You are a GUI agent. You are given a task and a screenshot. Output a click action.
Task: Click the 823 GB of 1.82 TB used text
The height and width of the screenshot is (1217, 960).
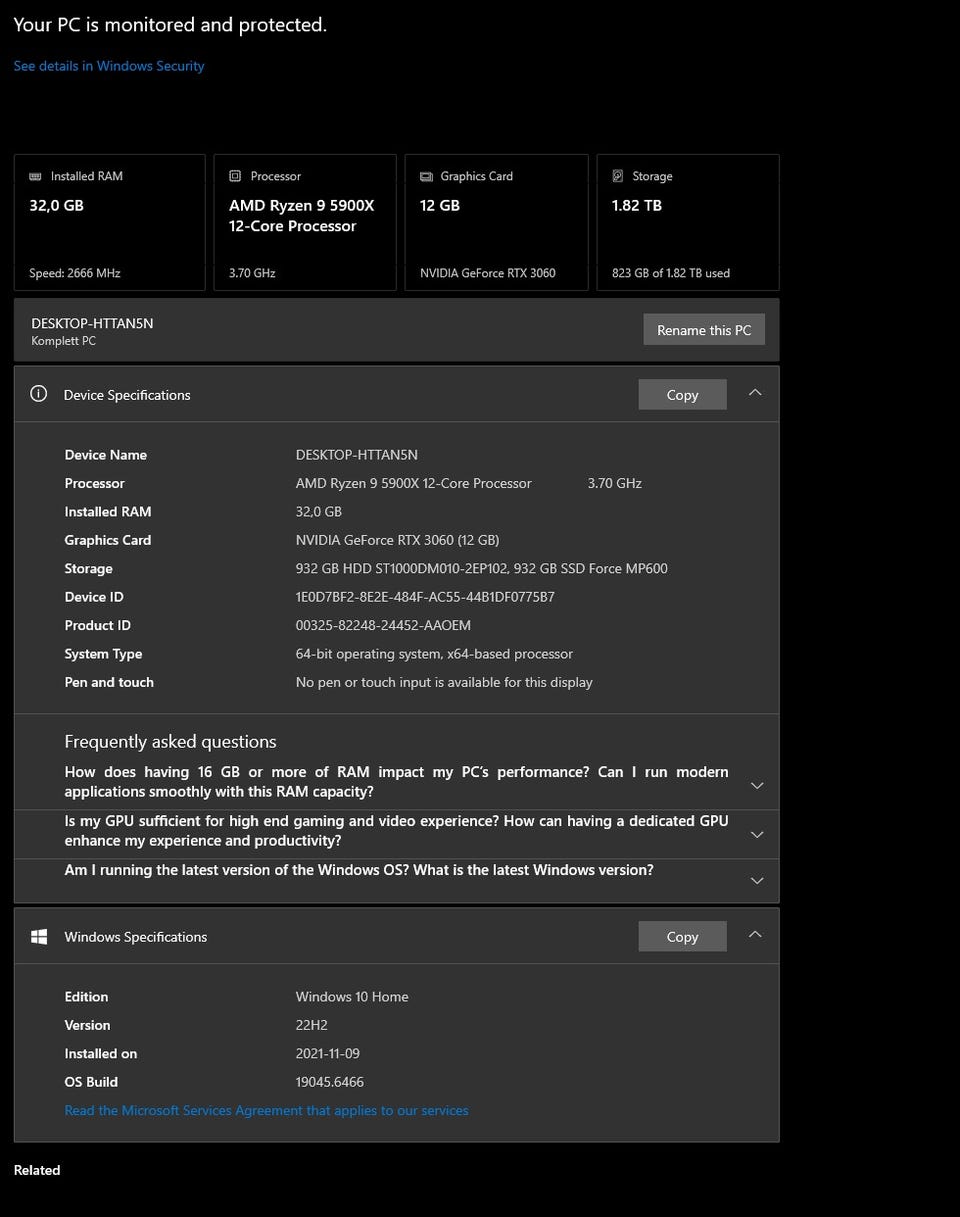tap(671, 273)
